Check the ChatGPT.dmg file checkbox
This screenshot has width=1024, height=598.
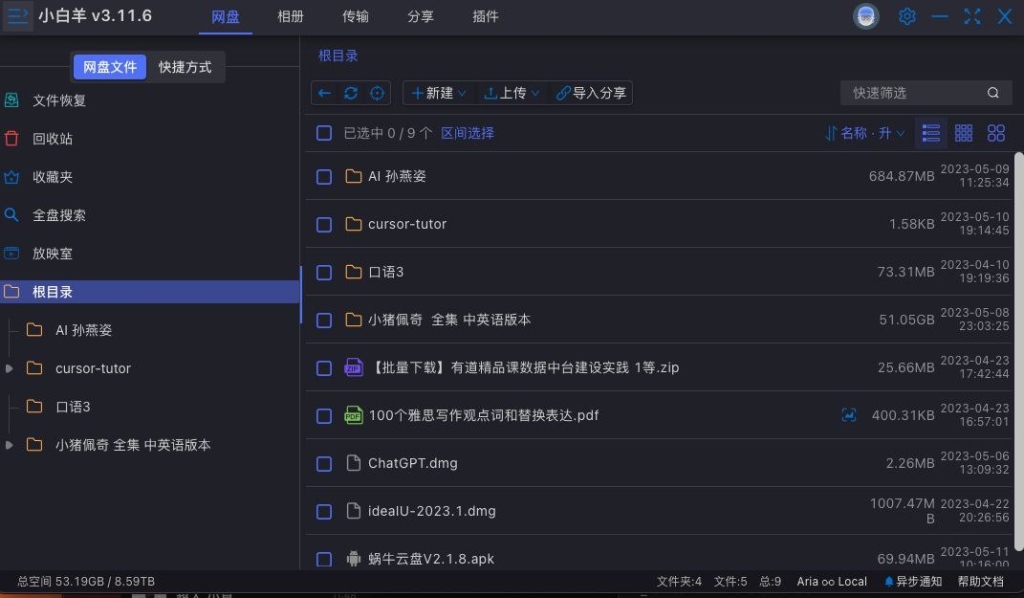click(x=324, y=463)
